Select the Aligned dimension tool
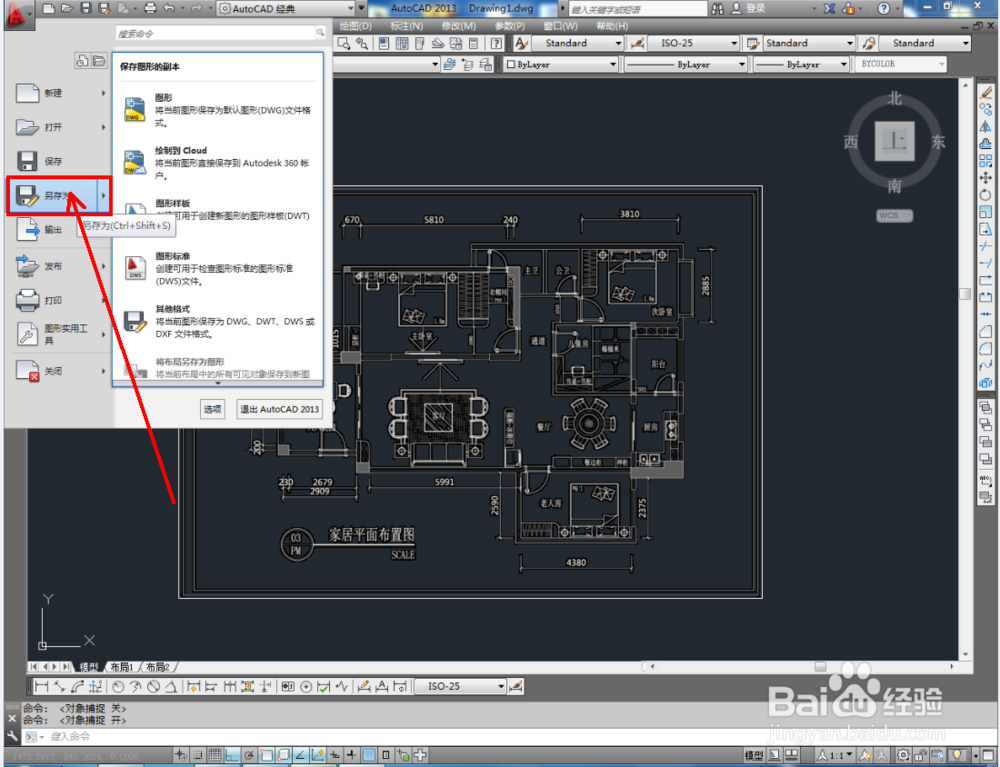 click(60, 687)
